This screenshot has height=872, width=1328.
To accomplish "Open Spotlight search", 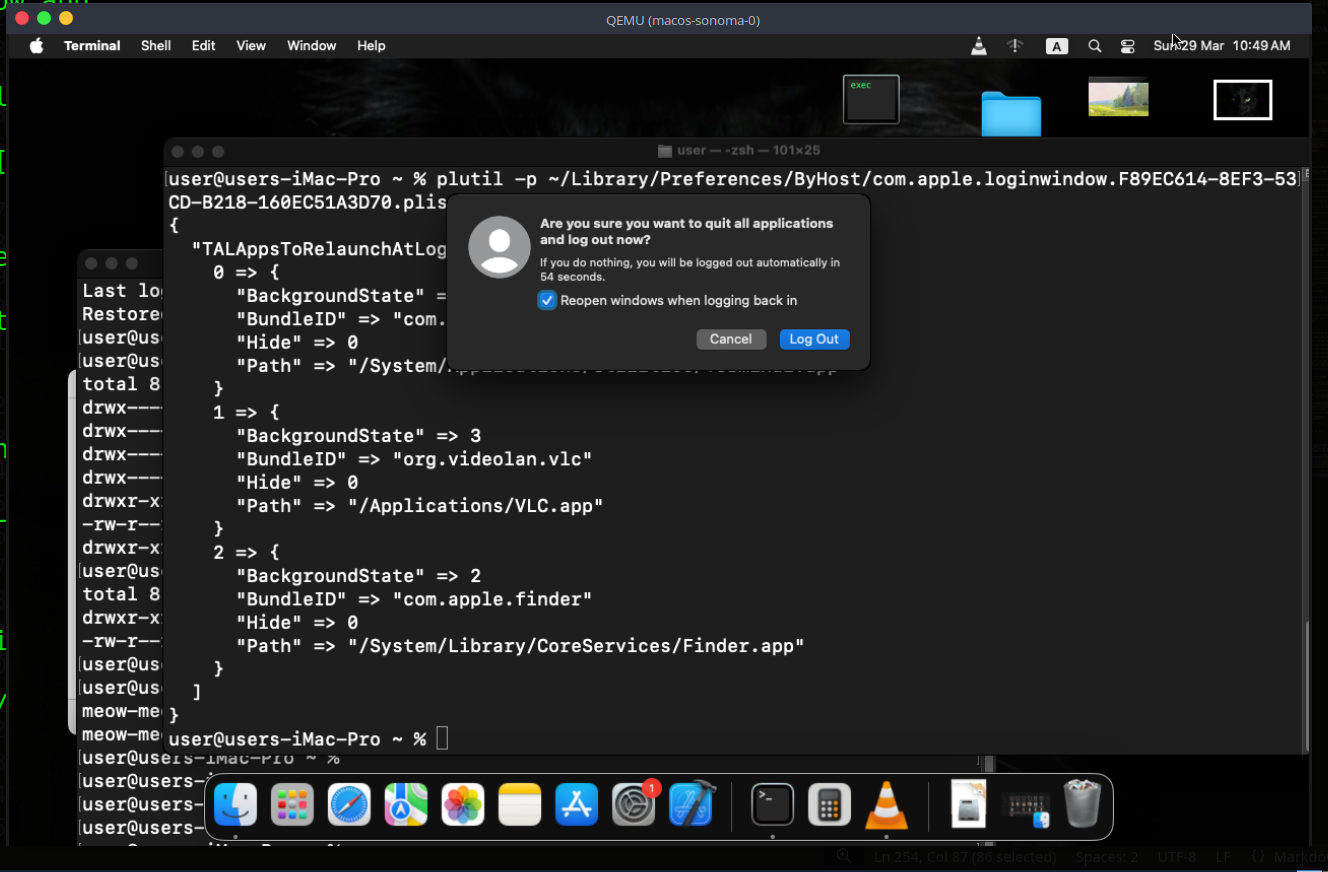I will click(x=1094, y=45).
